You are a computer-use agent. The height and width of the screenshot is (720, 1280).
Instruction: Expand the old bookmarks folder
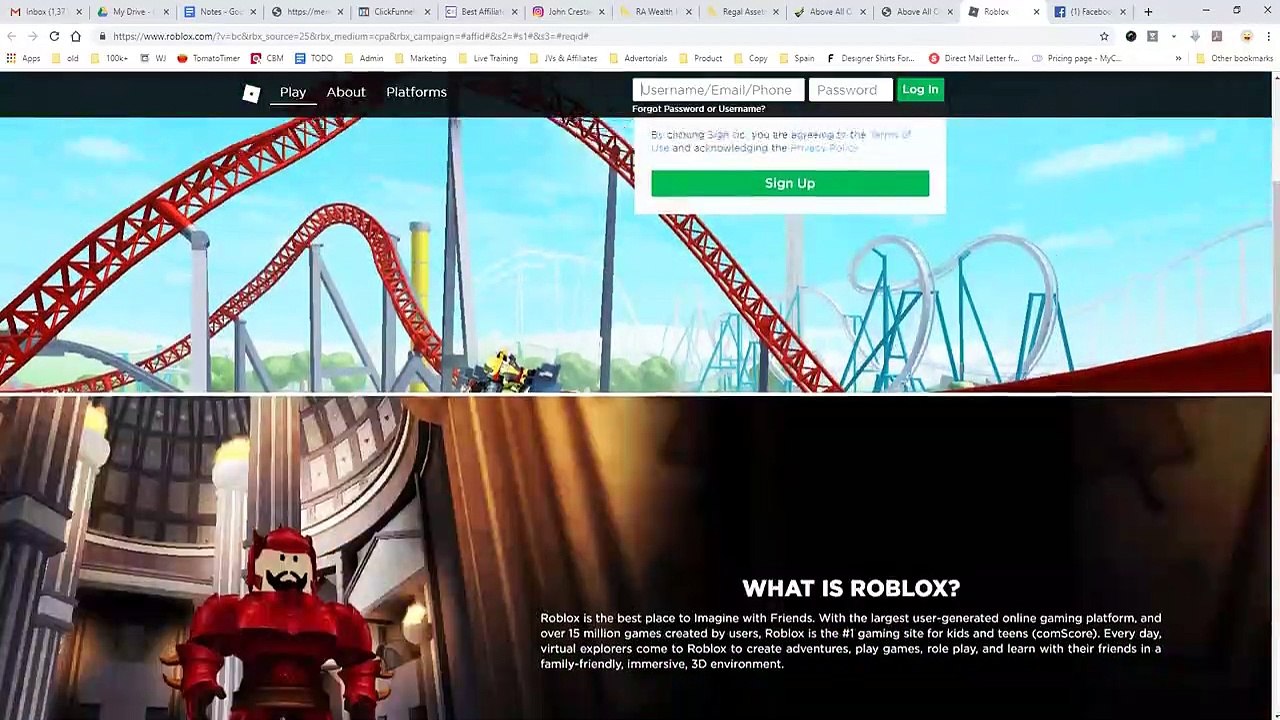click(65, 58)
